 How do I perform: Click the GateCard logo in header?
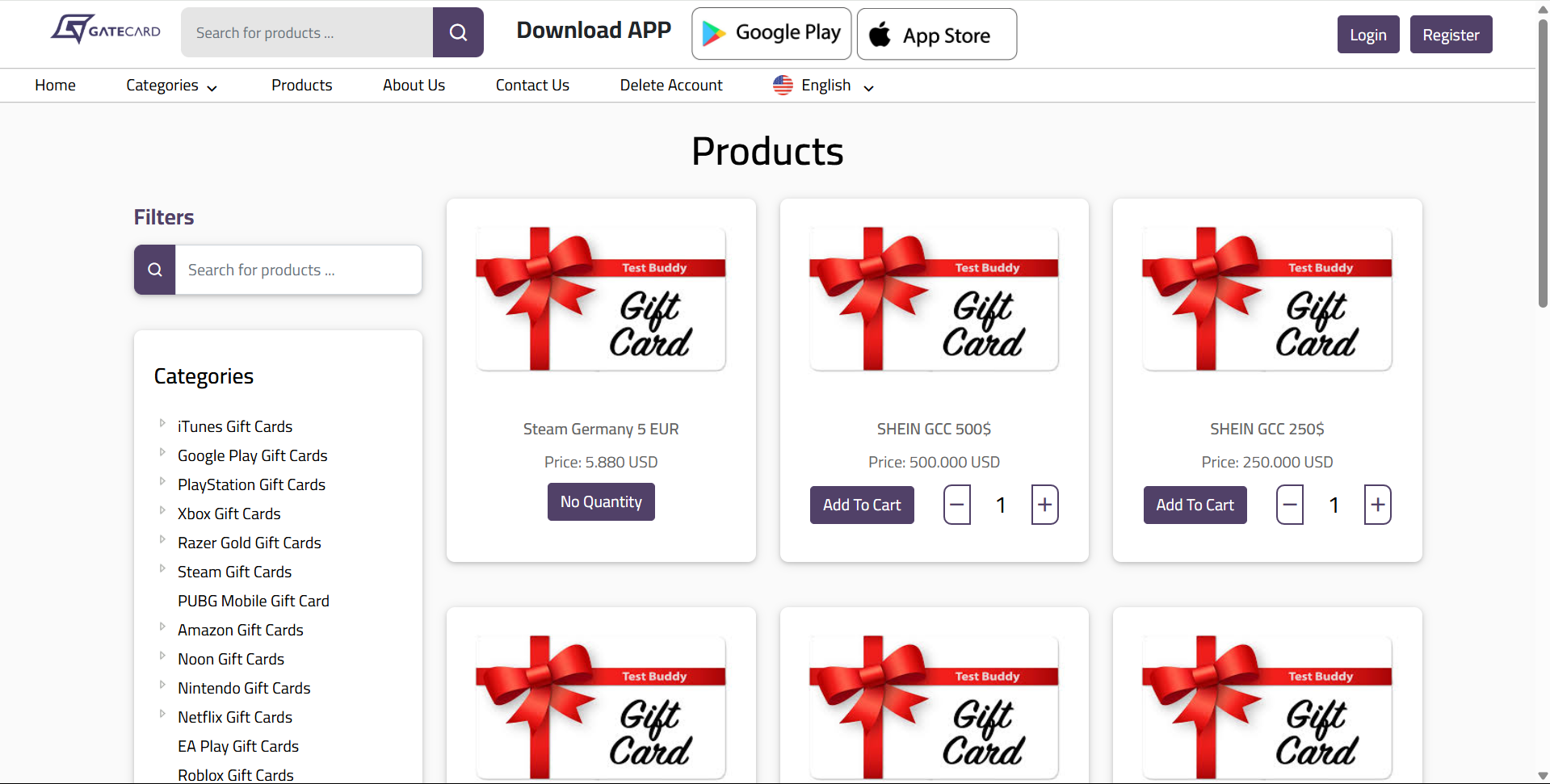point(106,30)
